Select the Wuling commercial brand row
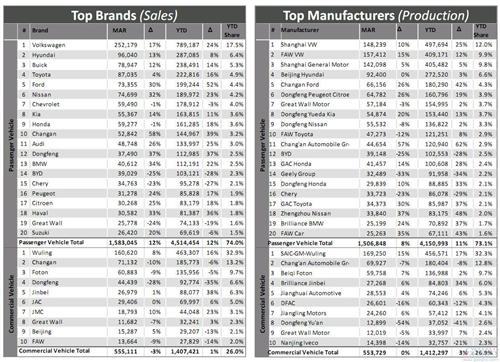 pyautogui.click(x=131, y=253)
